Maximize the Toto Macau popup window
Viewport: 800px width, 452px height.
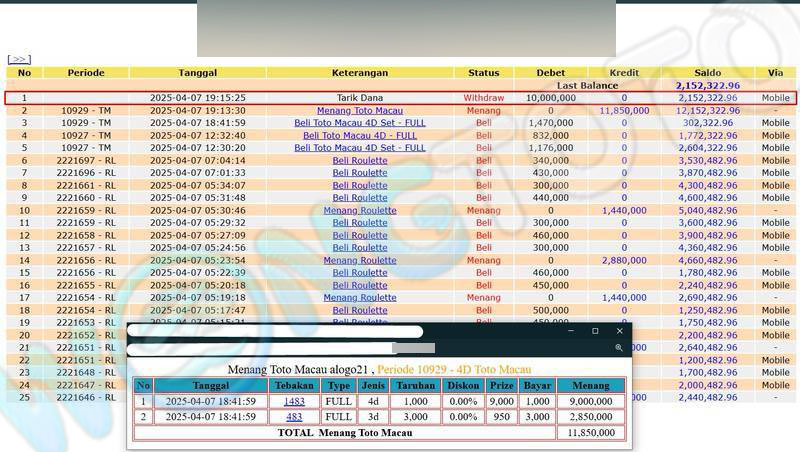tap(595, 331)
